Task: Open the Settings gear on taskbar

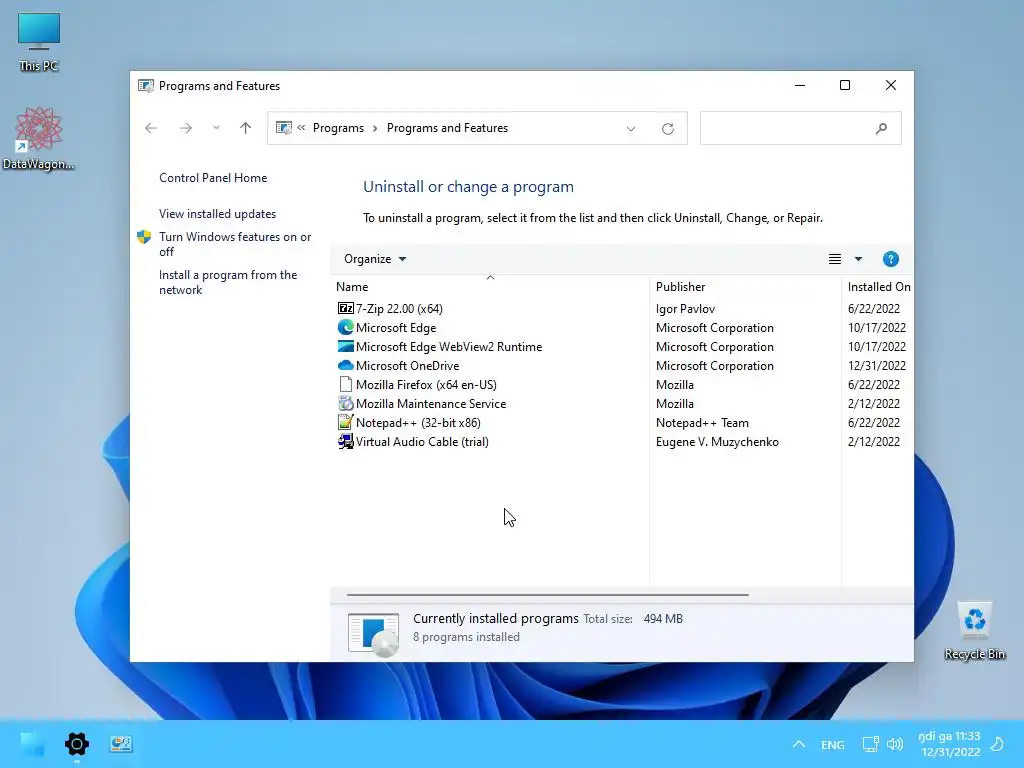Action: point(76,744)
